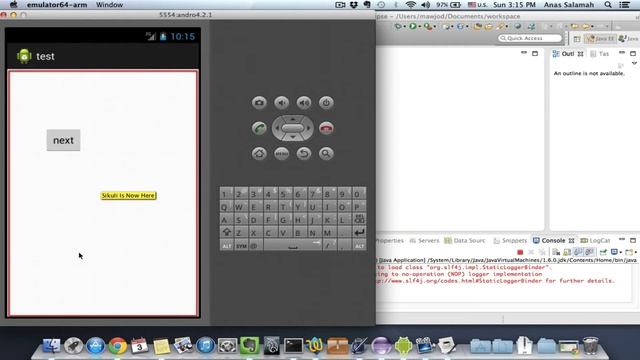
Task: Select the Snippets tab in Eclipse
Action: coord(510,240)
